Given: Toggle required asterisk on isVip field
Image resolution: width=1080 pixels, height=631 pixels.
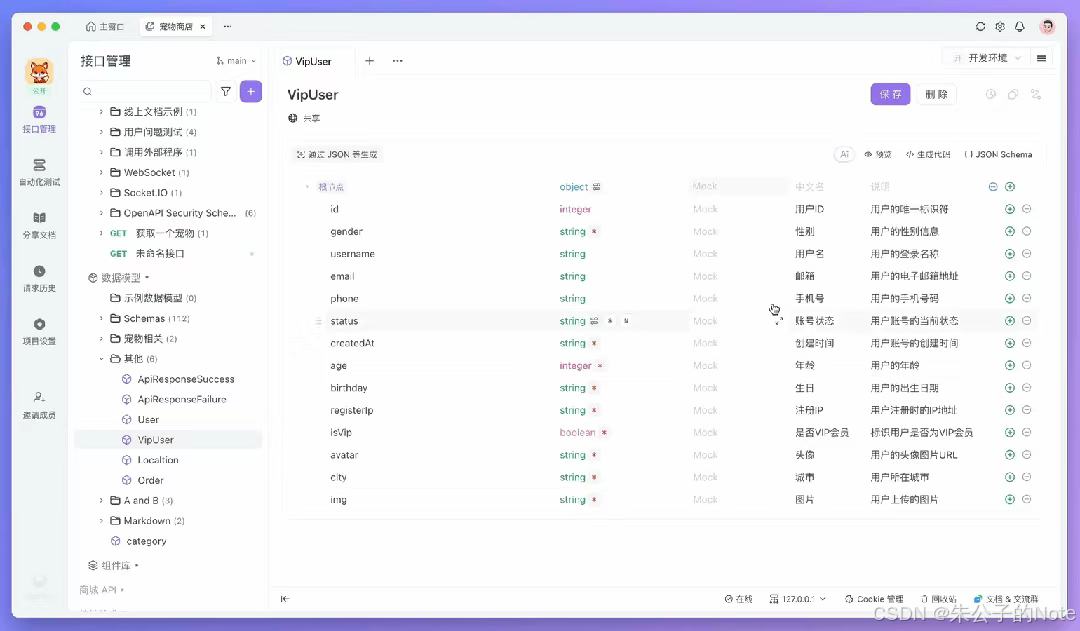Looking at the screenshot, I should (x=604, y=433).
